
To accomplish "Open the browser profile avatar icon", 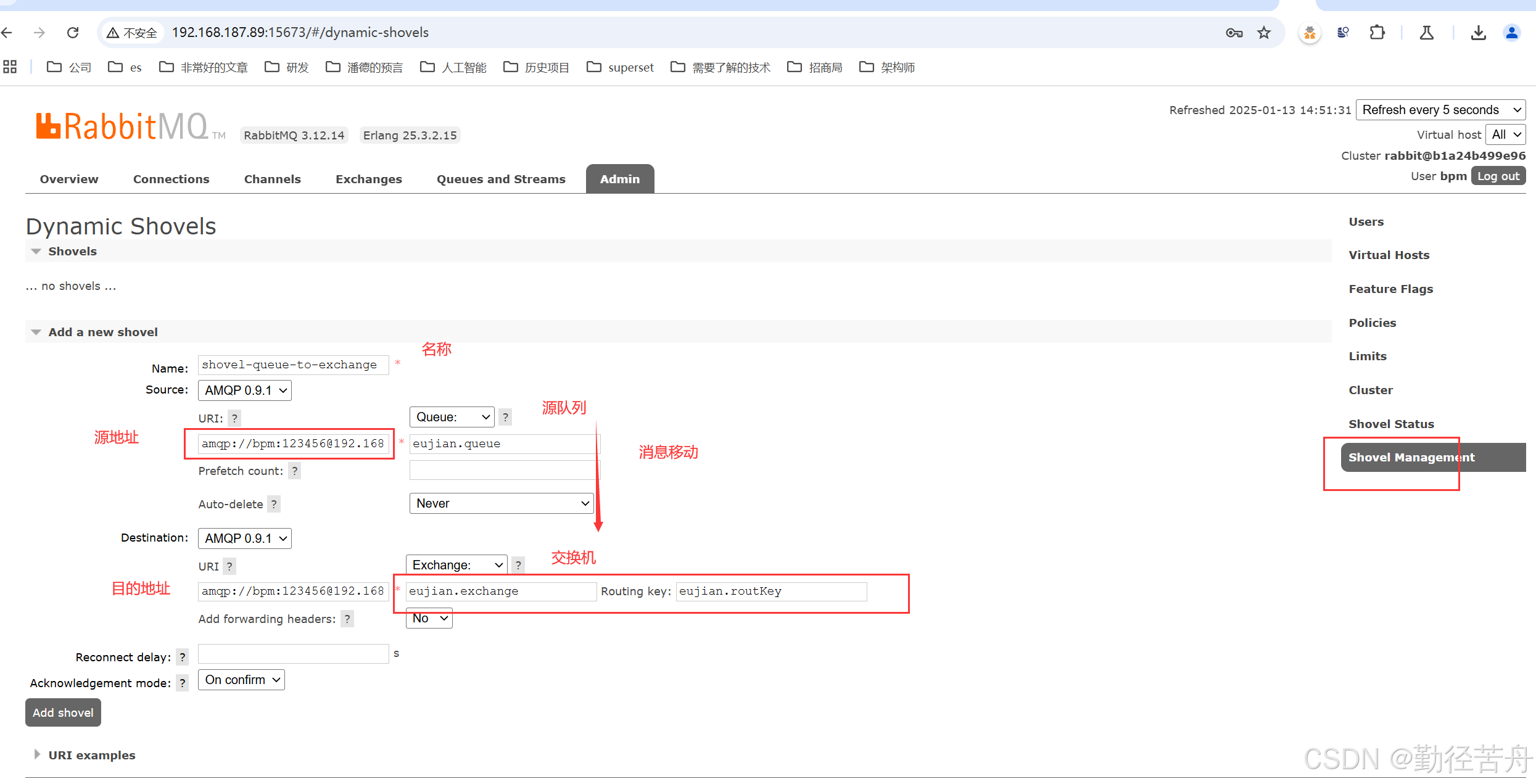I will click(x=1511, y=33).
